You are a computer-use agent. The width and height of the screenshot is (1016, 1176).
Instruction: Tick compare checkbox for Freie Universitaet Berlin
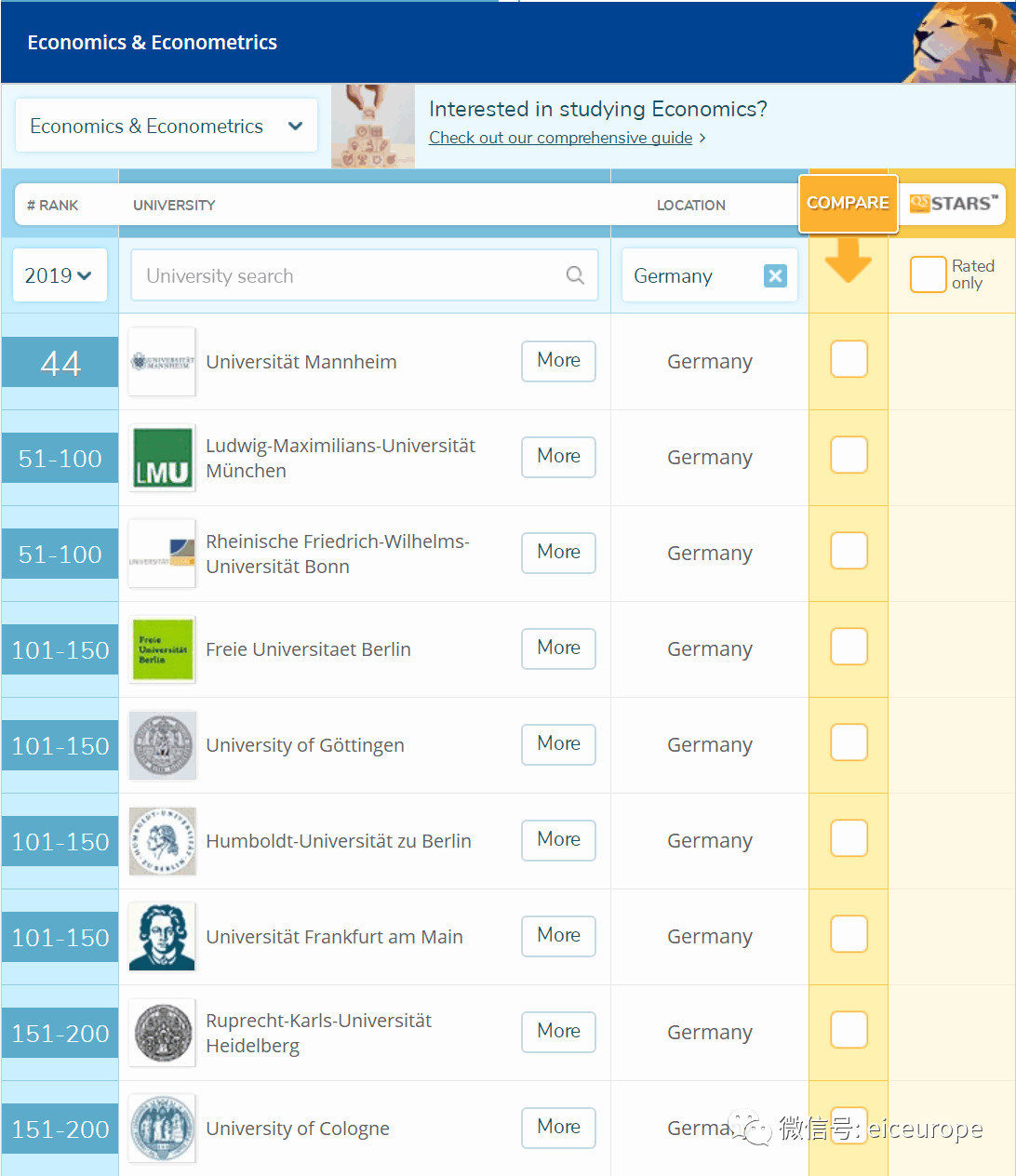click(849, 647)
